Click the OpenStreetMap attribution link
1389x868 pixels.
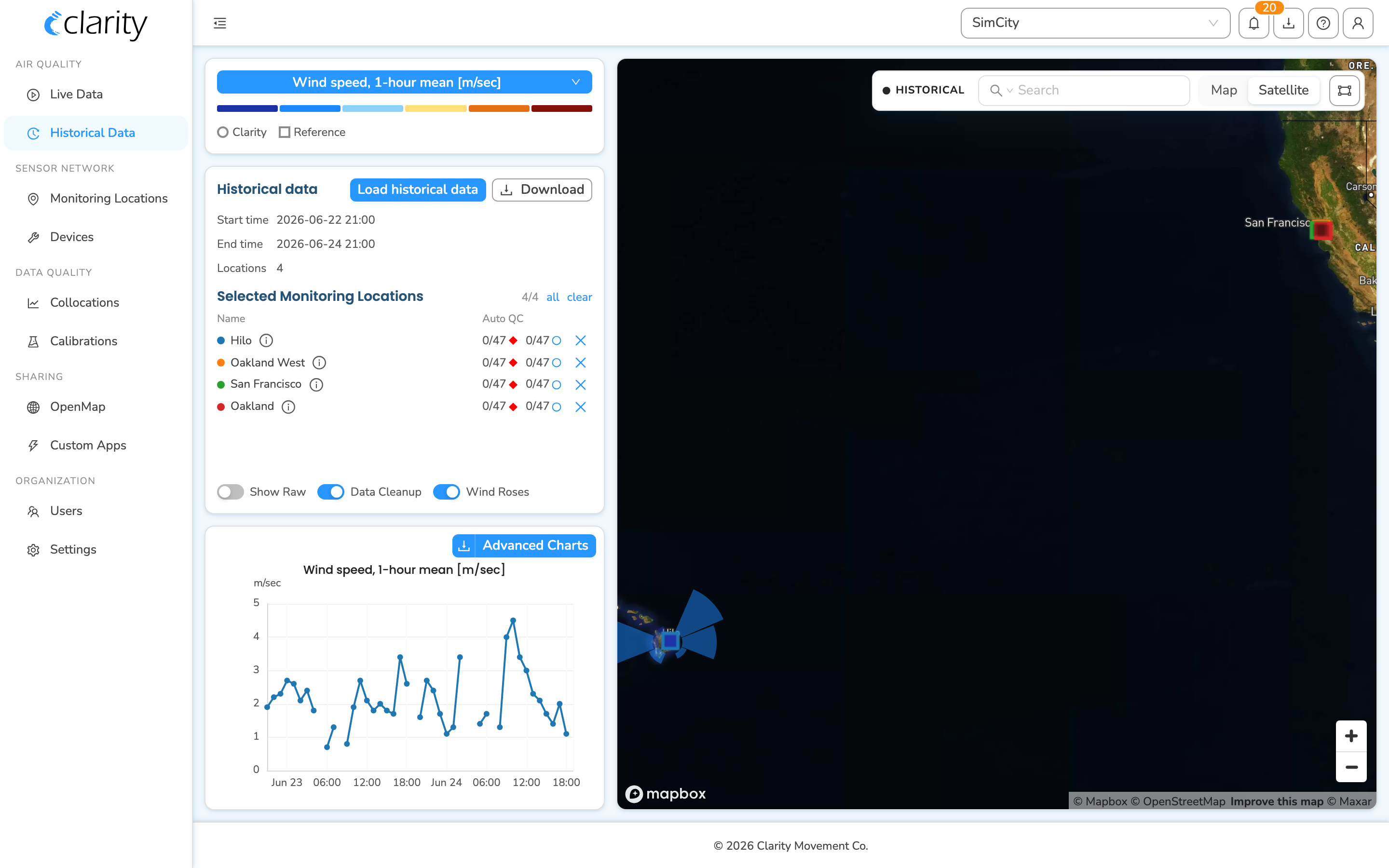1178,801
